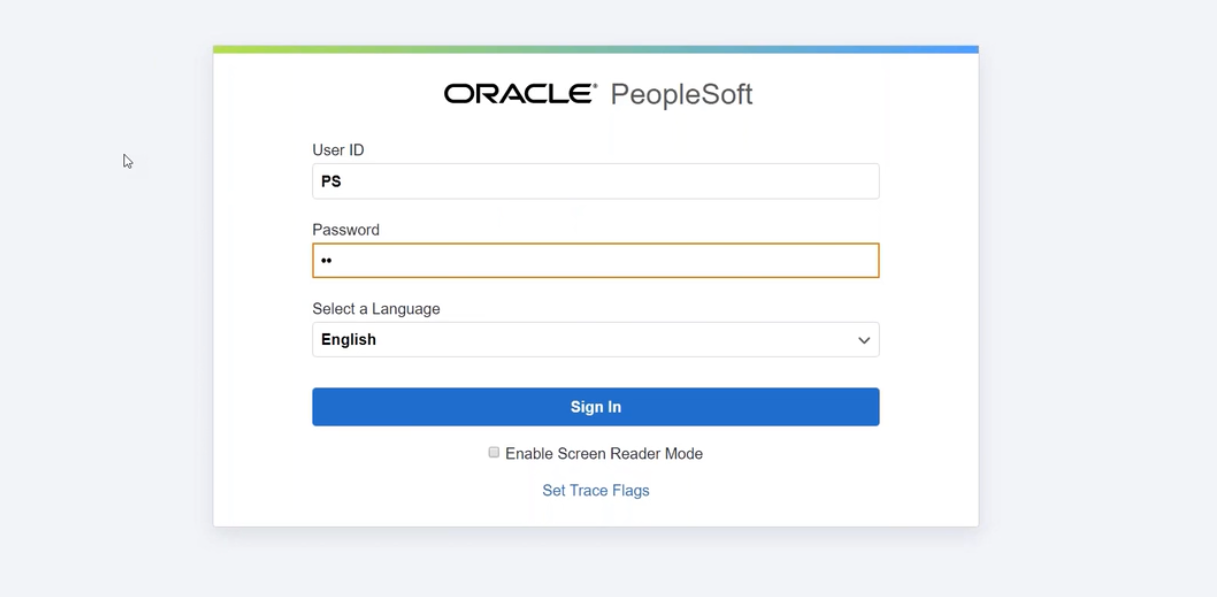1217x597 pixels.
Task: Click the masked password dots
Action: (328, 260)
